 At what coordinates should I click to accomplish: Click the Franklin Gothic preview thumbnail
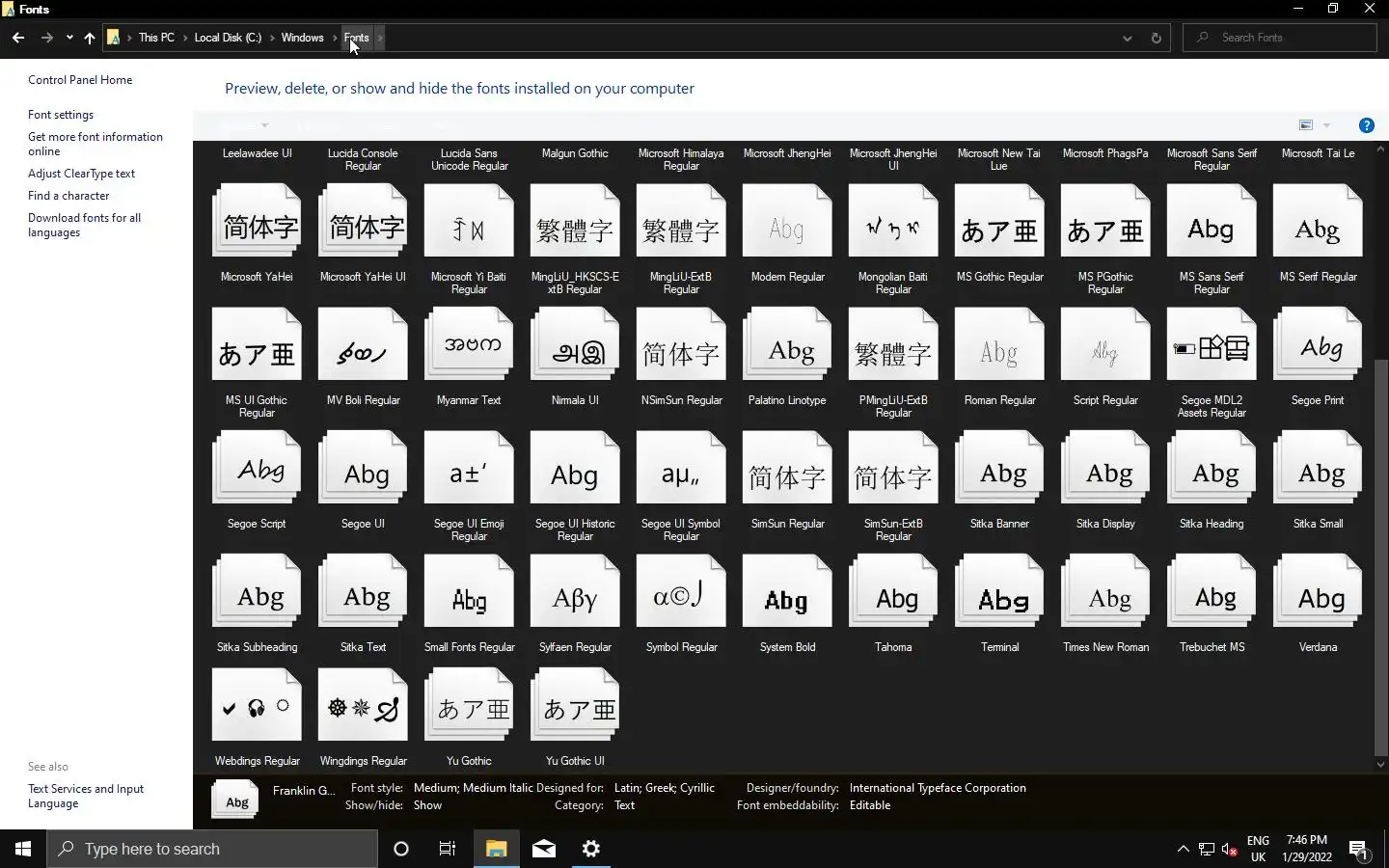click(235, 800)
